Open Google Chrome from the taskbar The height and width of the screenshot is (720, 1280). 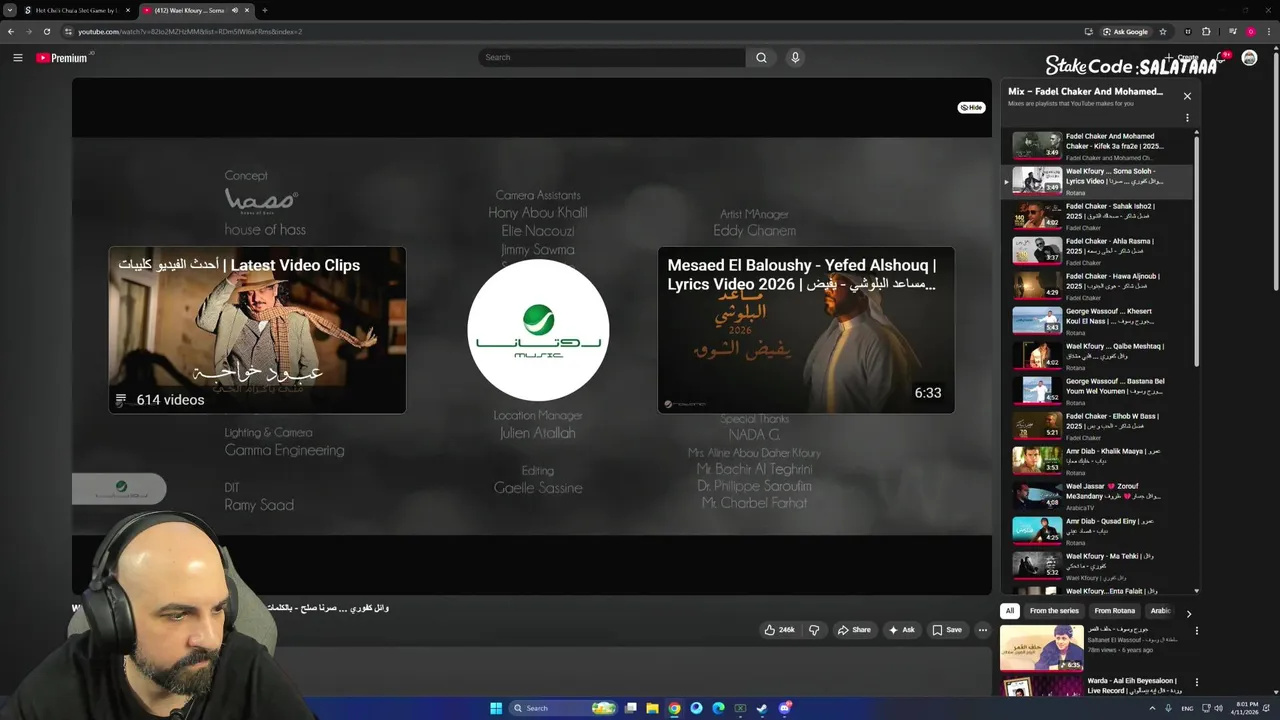tap(674, 708)
